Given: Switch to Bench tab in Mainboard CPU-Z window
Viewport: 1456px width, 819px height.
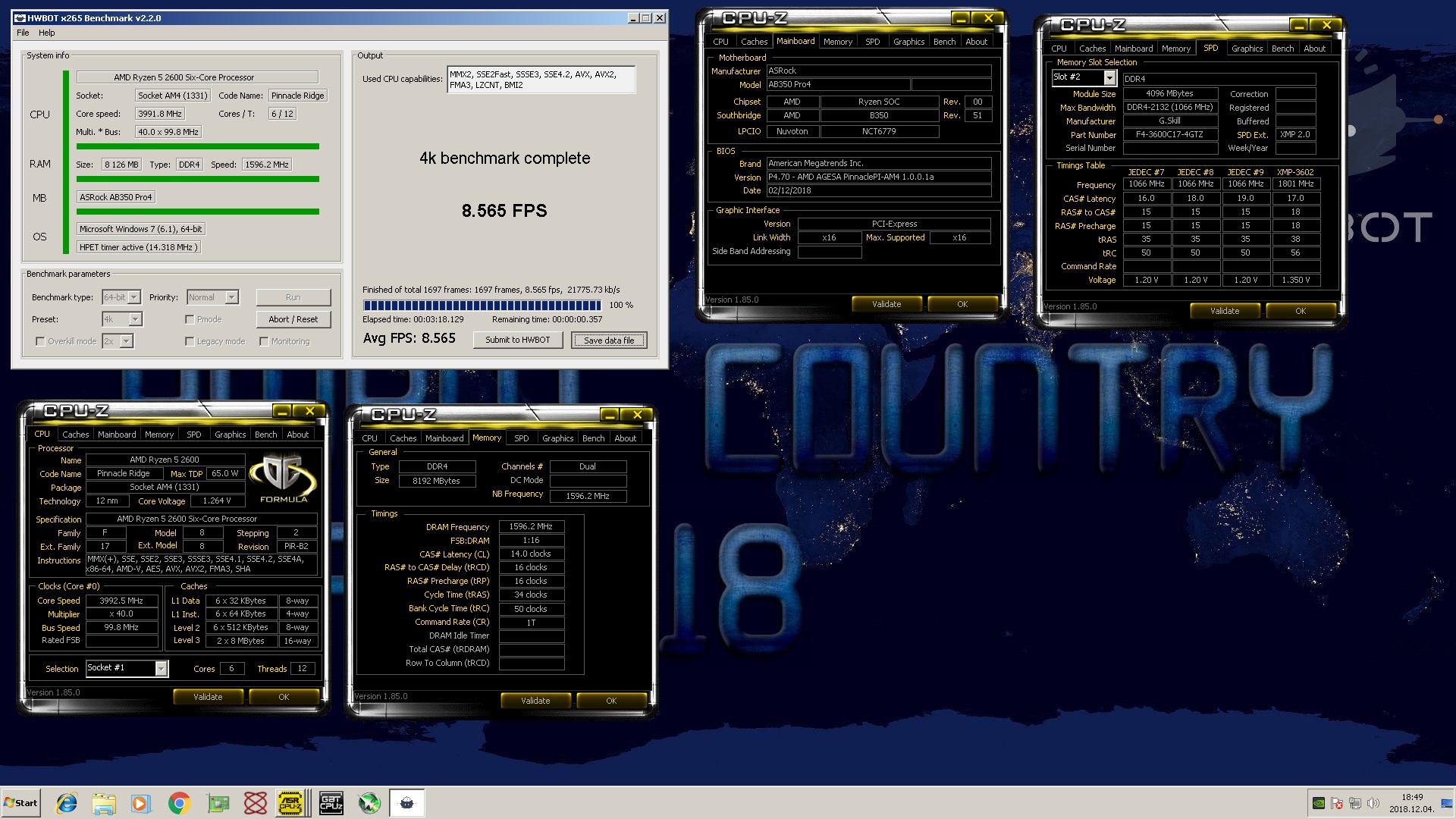Looking at the screenshot, I should click(944, 42).
